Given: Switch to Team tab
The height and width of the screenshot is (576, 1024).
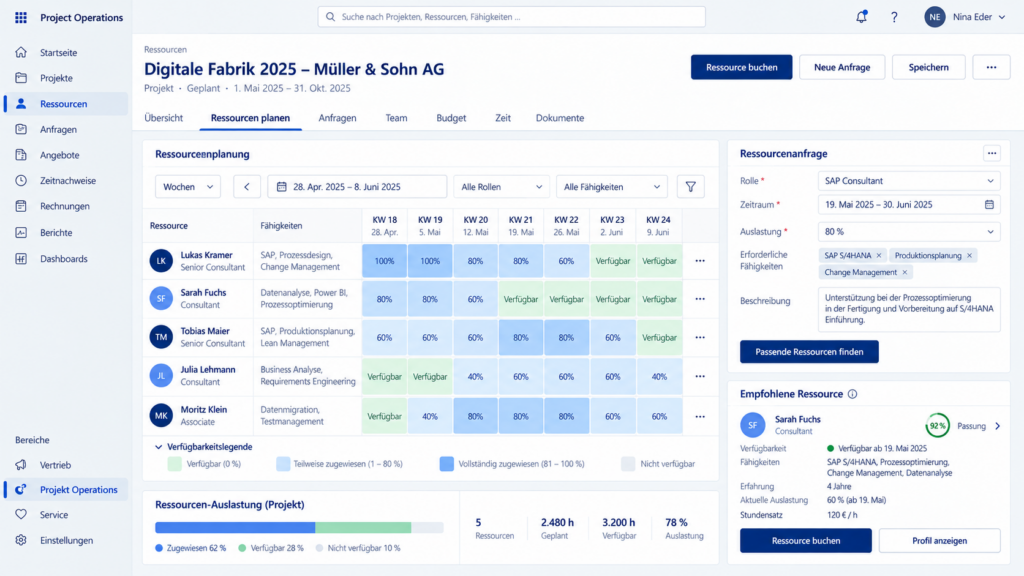Looking at the screenshot, I should (x=396, y=118).
